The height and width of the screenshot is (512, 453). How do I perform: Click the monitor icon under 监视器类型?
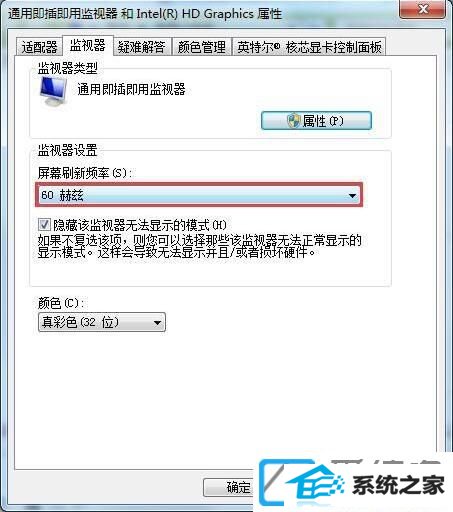(x=53, y=91)
